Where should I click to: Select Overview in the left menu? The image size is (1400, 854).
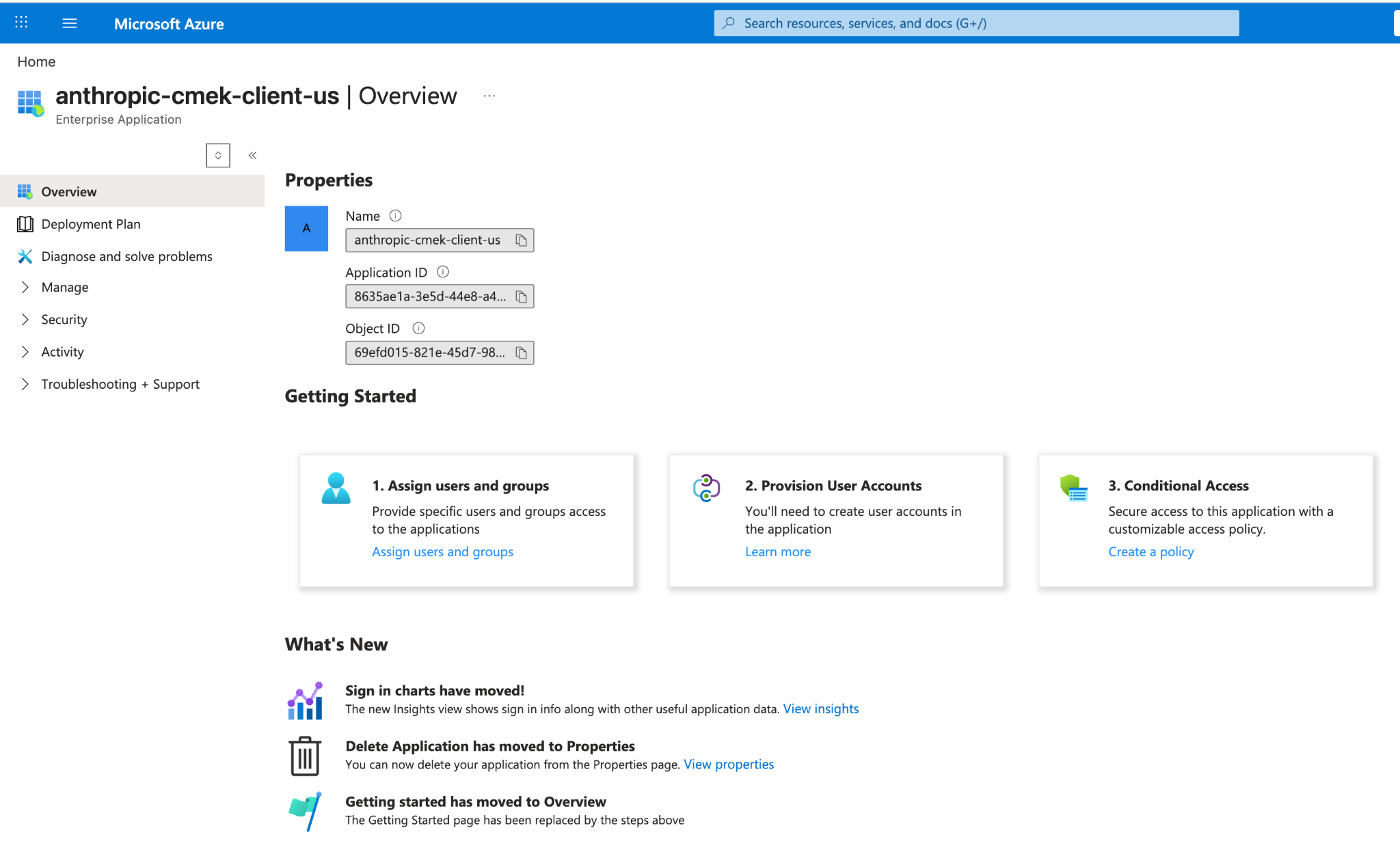[133, 191]
